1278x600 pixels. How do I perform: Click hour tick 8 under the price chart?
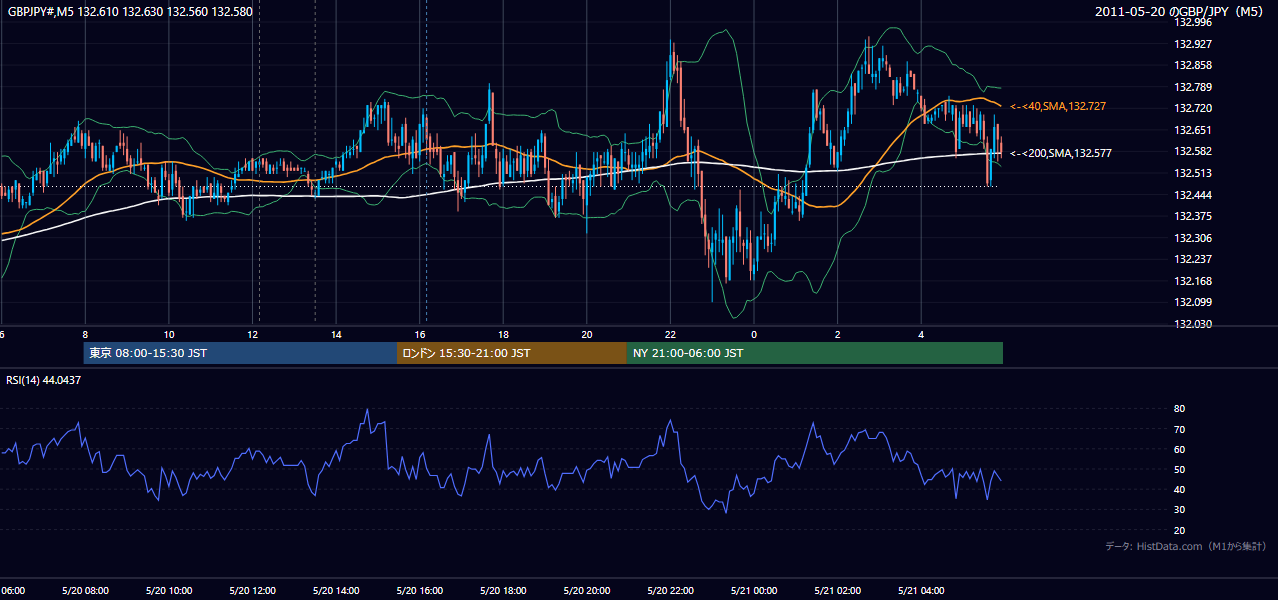click(85, 334)
